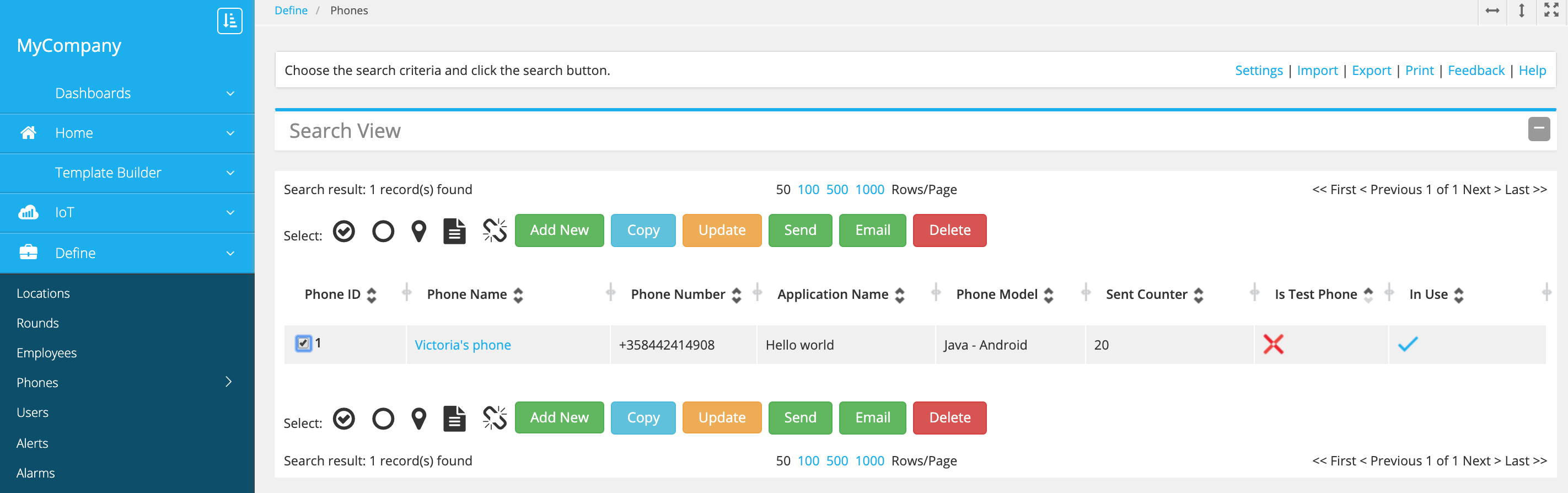Expand page horizontally using the width arrow icon
This screenshot has height=493, width=1568.
click(1492, 11)
